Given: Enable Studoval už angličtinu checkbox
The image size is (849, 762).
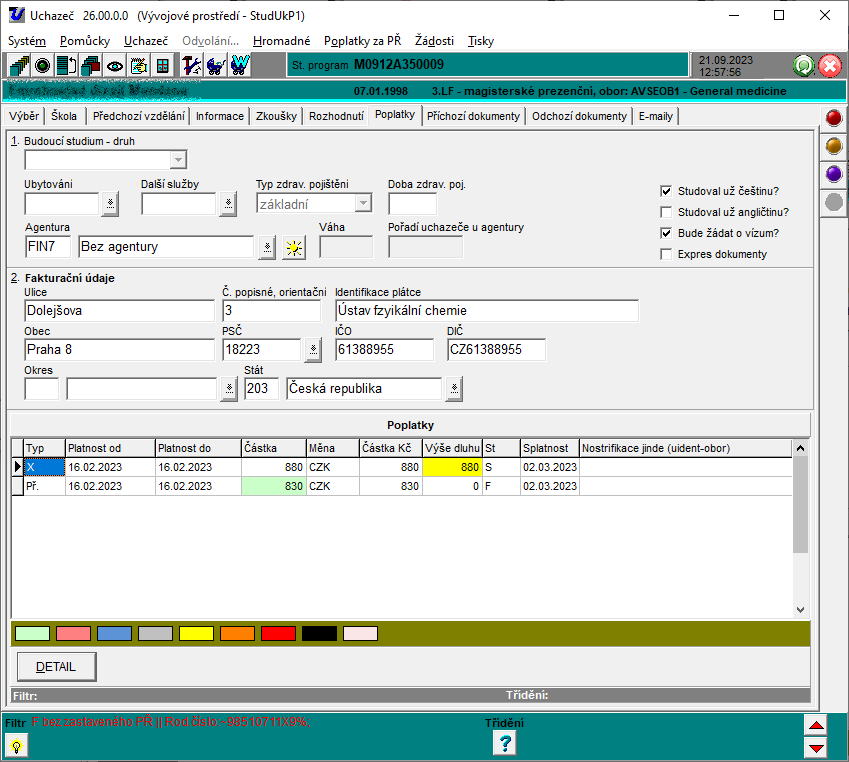Looking at the screenshot, I should click(x=666, y=212).
